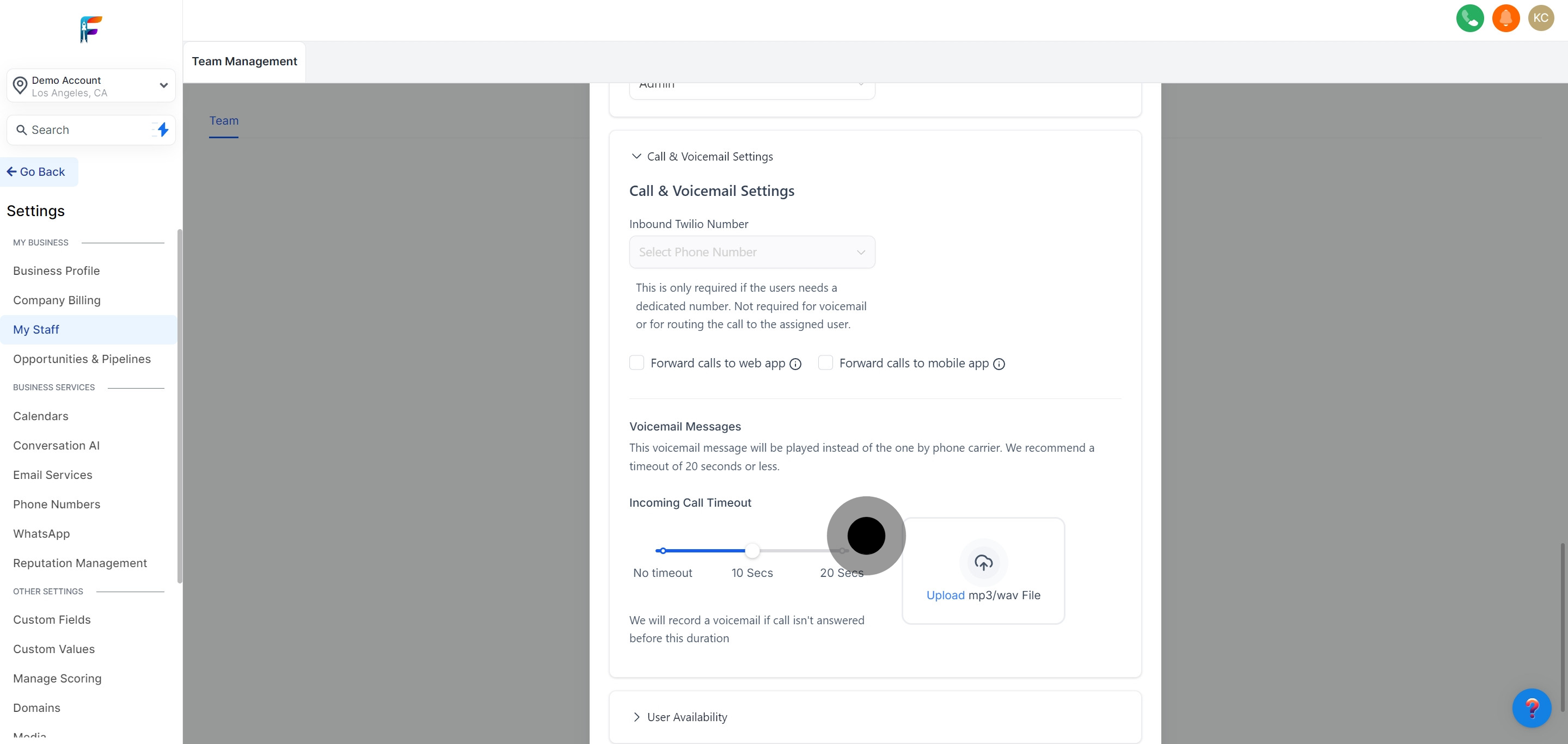Click the green phone dialer icon

[x=1469, y=19]
